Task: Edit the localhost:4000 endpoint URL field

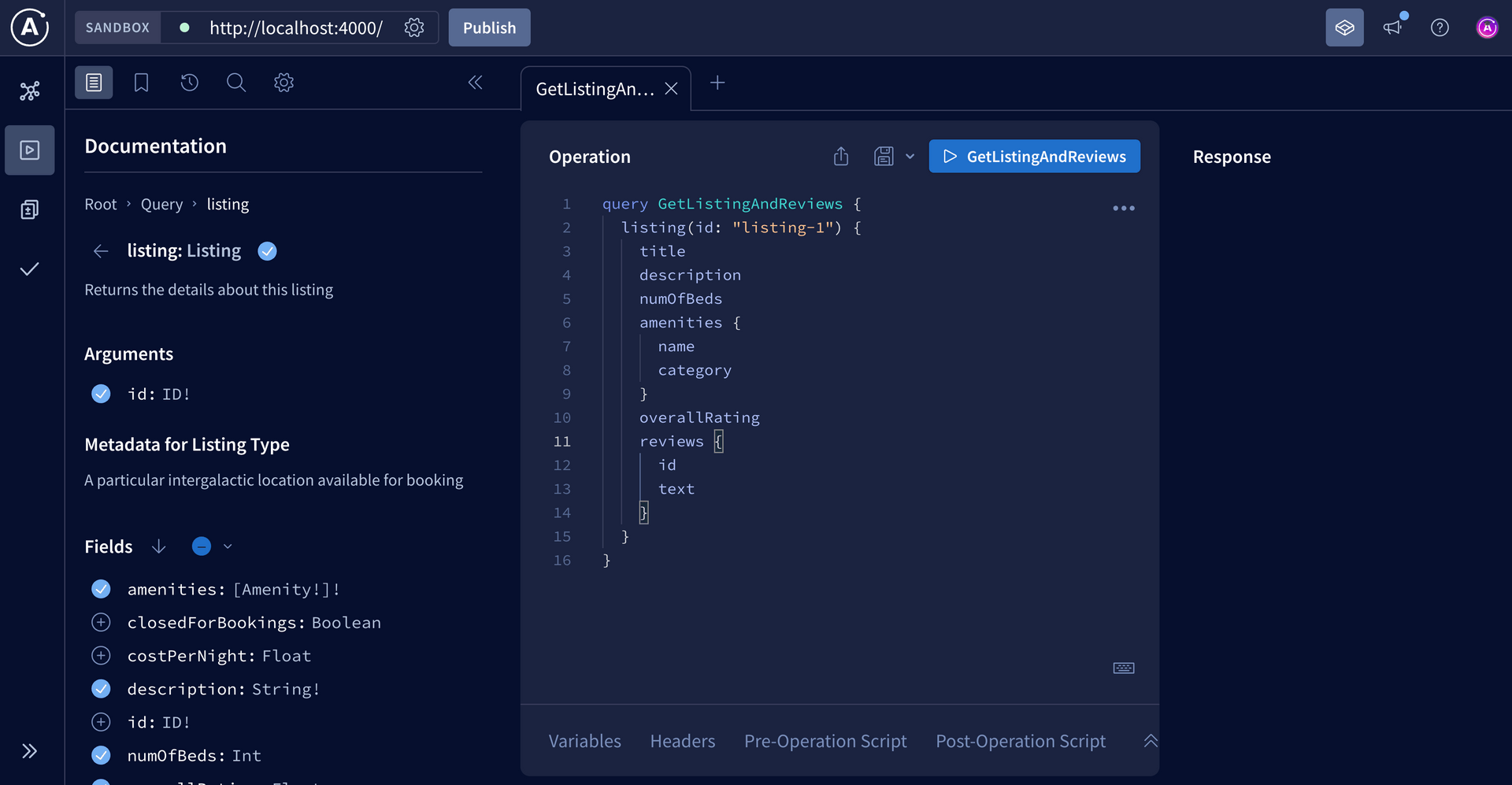Action: pyautogui.click(x=296, y=28)
